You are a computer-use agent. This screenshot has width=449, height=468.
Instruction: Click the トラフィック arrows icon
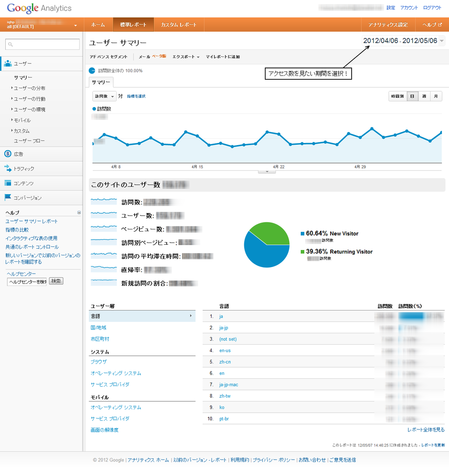tap(8, 168)
